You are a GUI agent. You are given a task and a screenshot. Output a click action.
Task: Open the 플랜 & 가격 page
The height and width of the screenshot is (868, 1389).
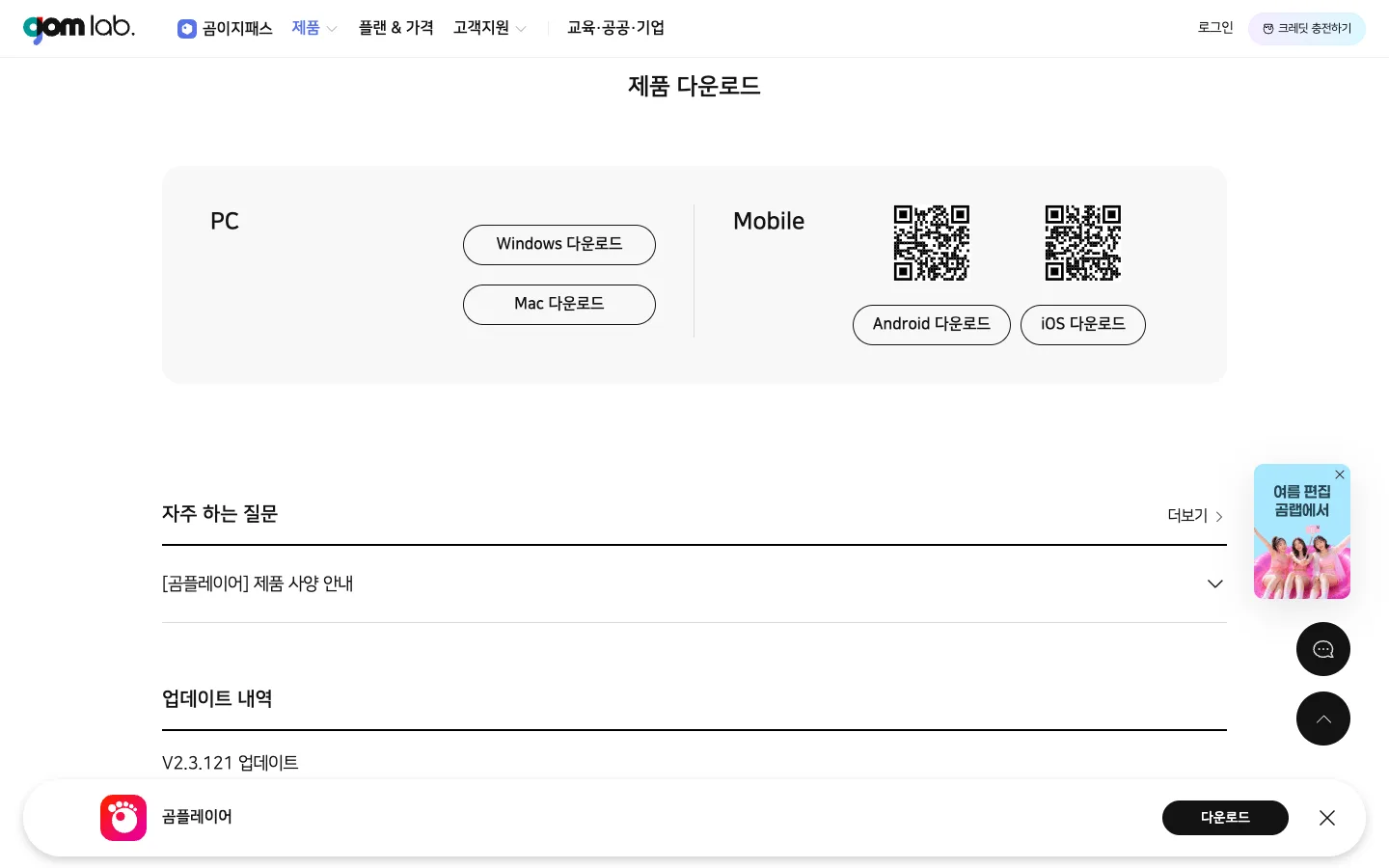[x=396, y=28]
